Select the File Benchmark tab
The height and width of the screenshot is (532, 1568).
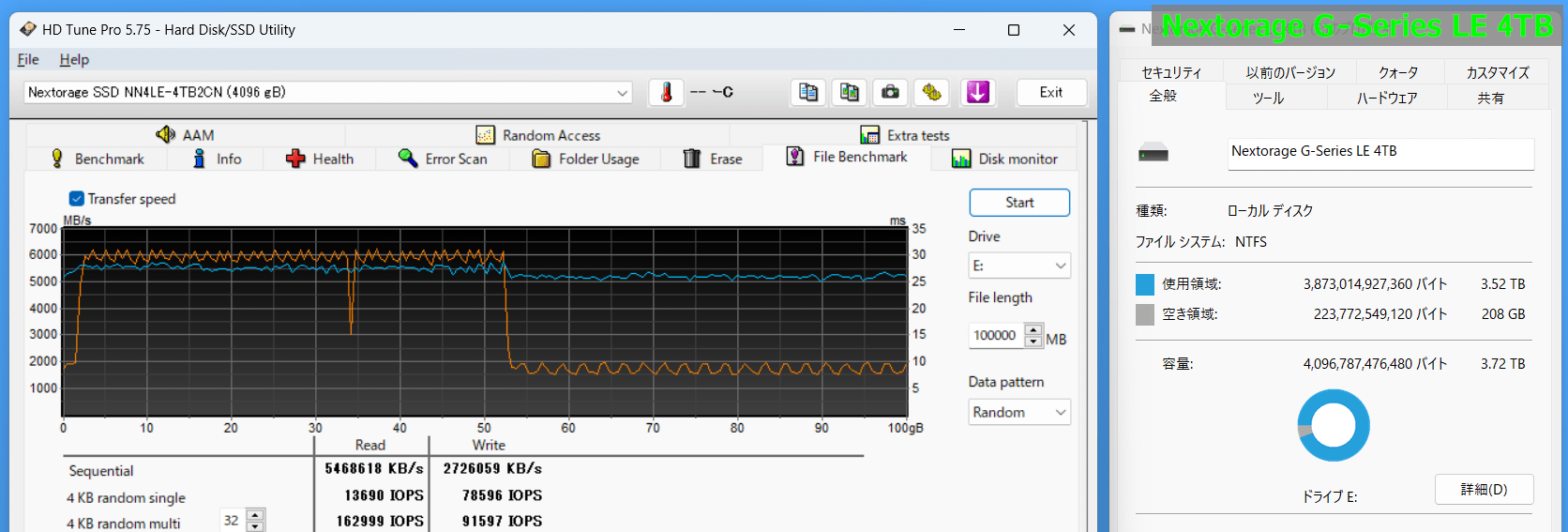tap(847, 157)
